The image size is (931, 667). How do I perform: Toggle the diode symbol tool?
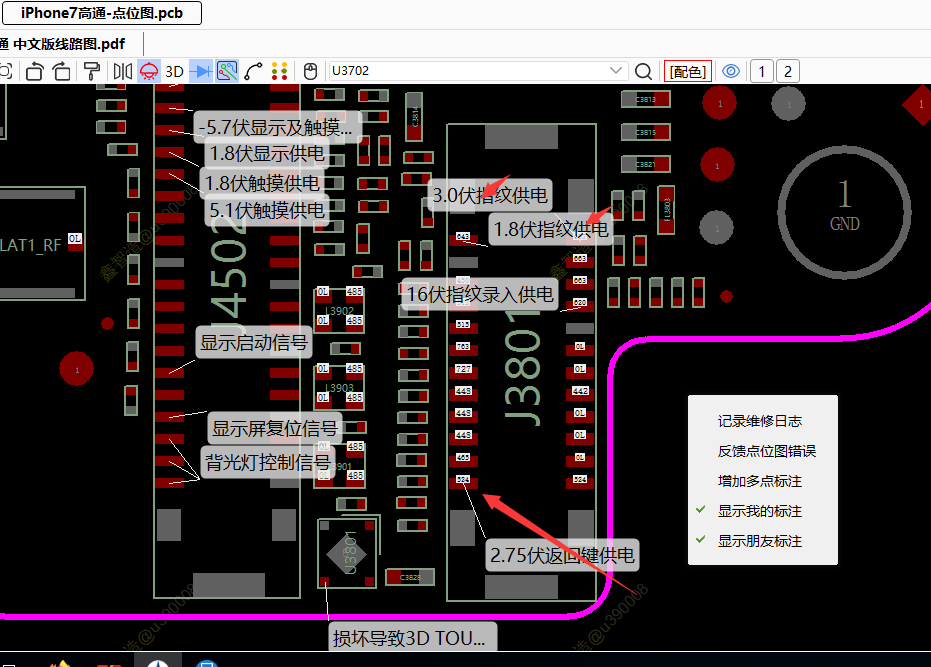pyautogui.click(x=200, y=71)
